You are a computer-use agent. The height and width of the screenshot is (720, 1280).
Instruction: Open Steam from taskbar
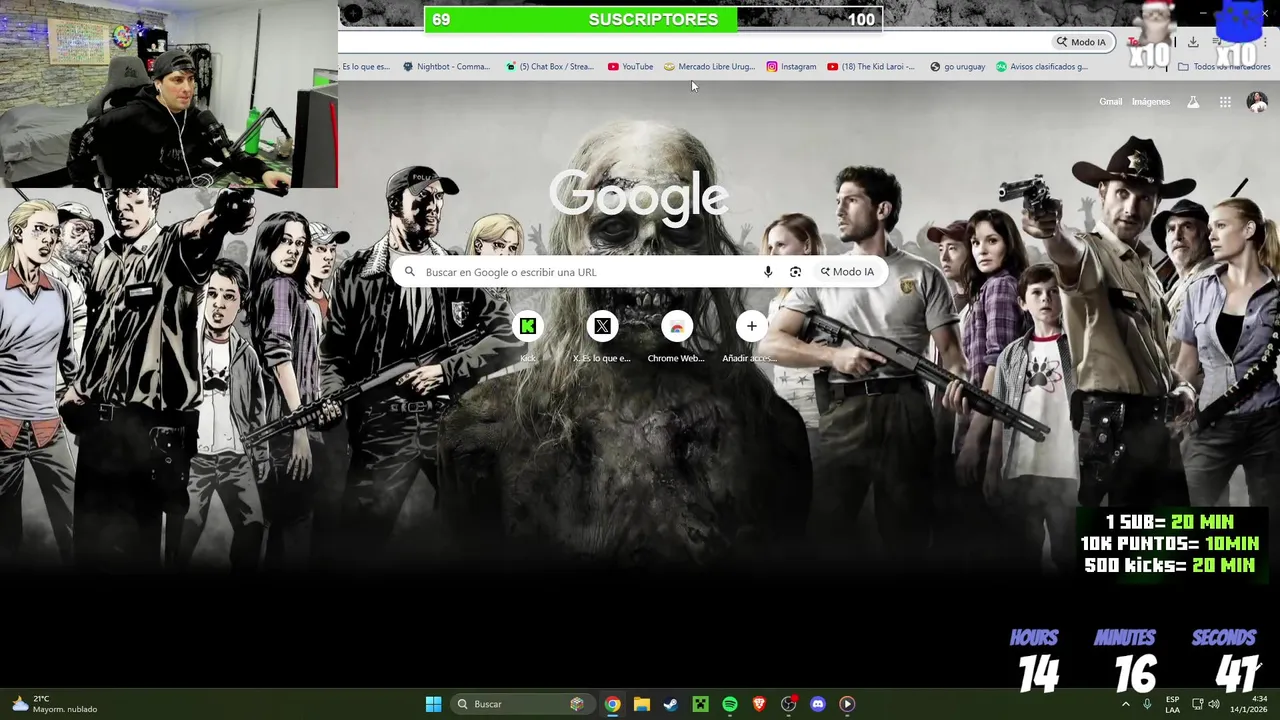[670, 704]
